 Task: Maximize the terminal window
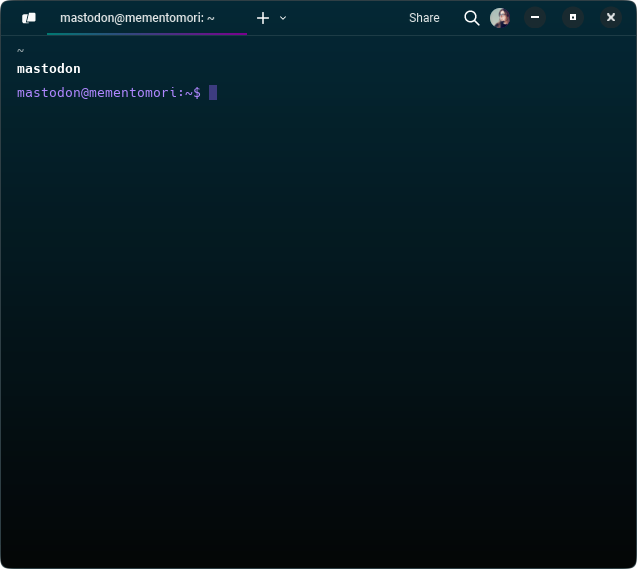(x=573, y=17)
